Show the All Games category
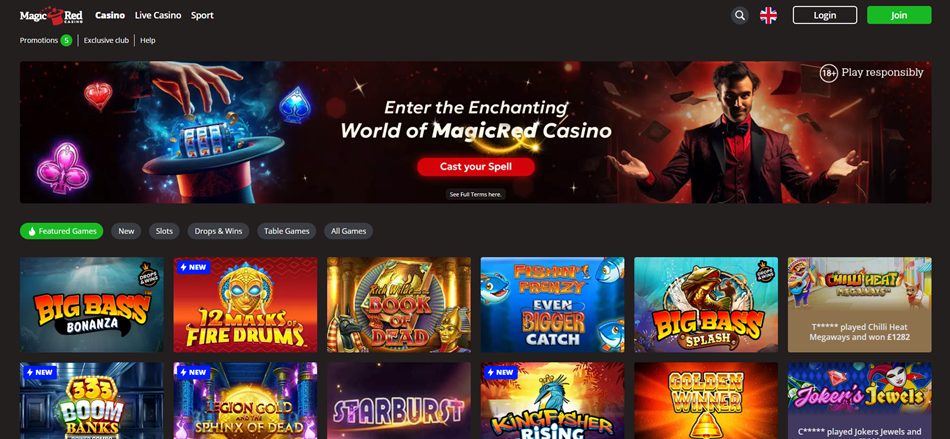This screenshot has width=950, height=439. click(348, 231)
